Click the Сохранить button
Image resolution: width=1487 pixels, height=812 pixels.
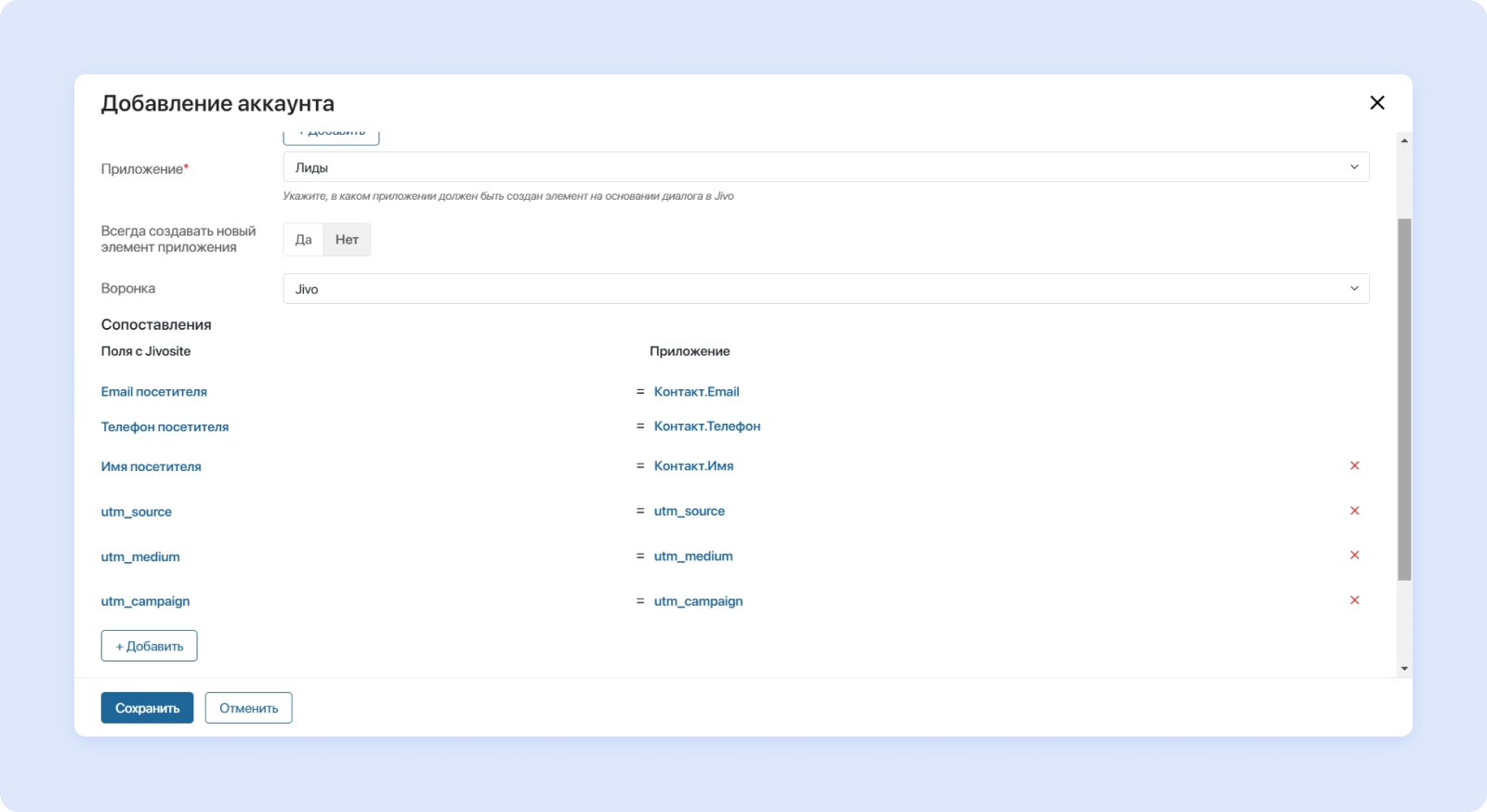147,708
